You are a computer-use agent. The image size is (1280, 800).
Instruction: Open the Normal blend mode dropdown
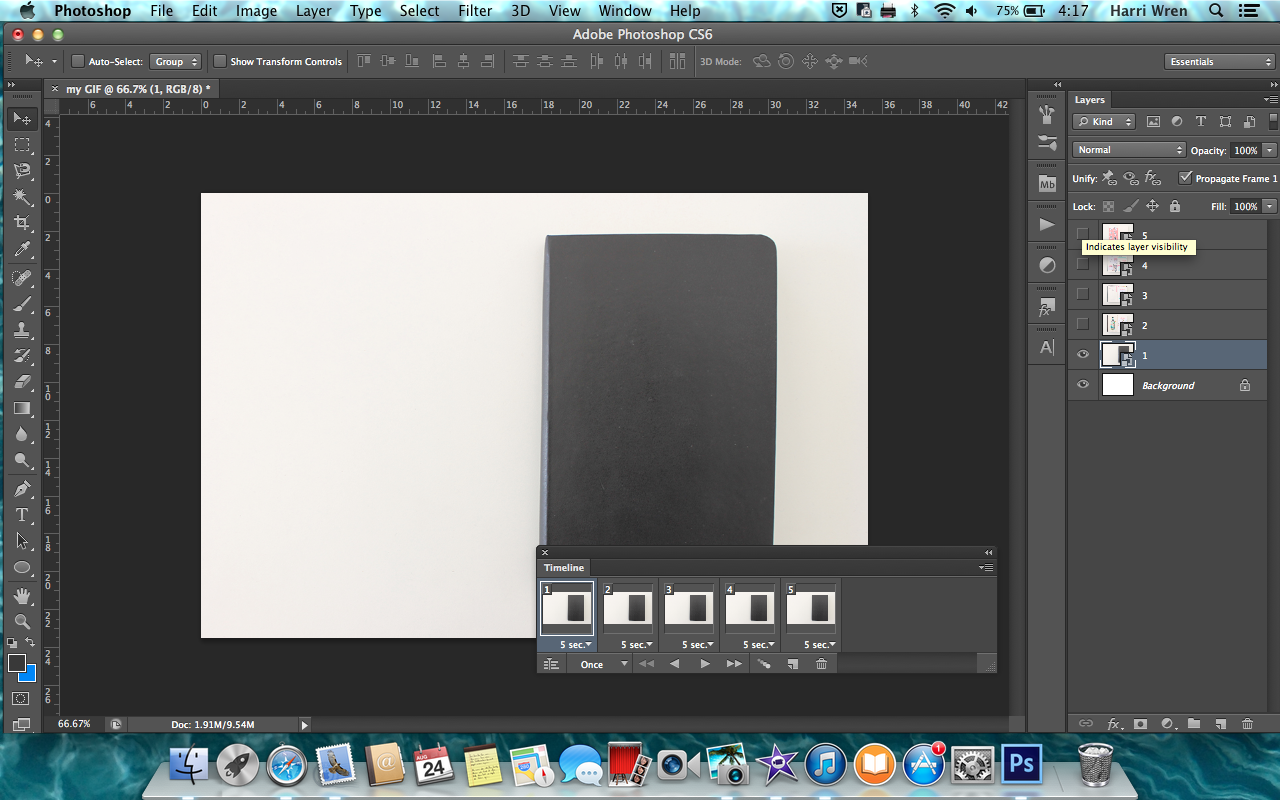coord(1129,150)
